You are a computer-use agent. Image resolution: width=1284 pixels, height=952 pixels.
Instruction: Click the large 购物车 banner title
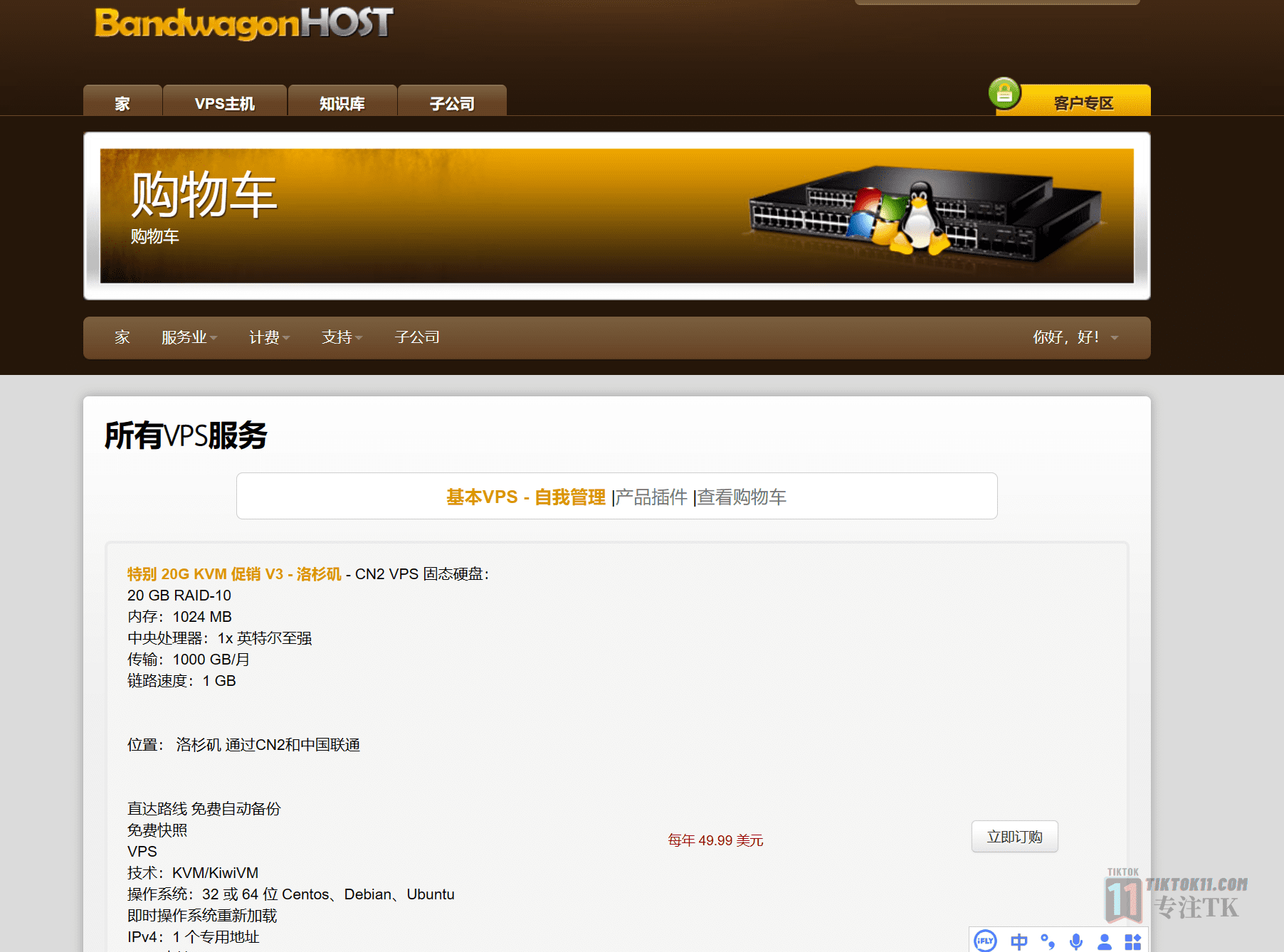(x=204, y=194)
